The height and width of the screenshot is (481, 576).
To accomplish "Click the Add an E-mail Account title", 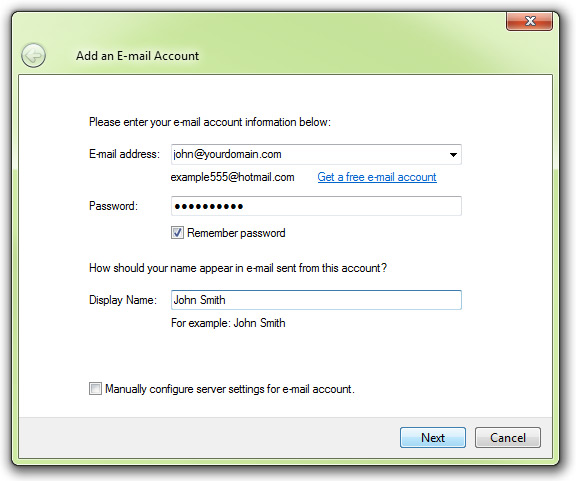I will coord(137,56).
